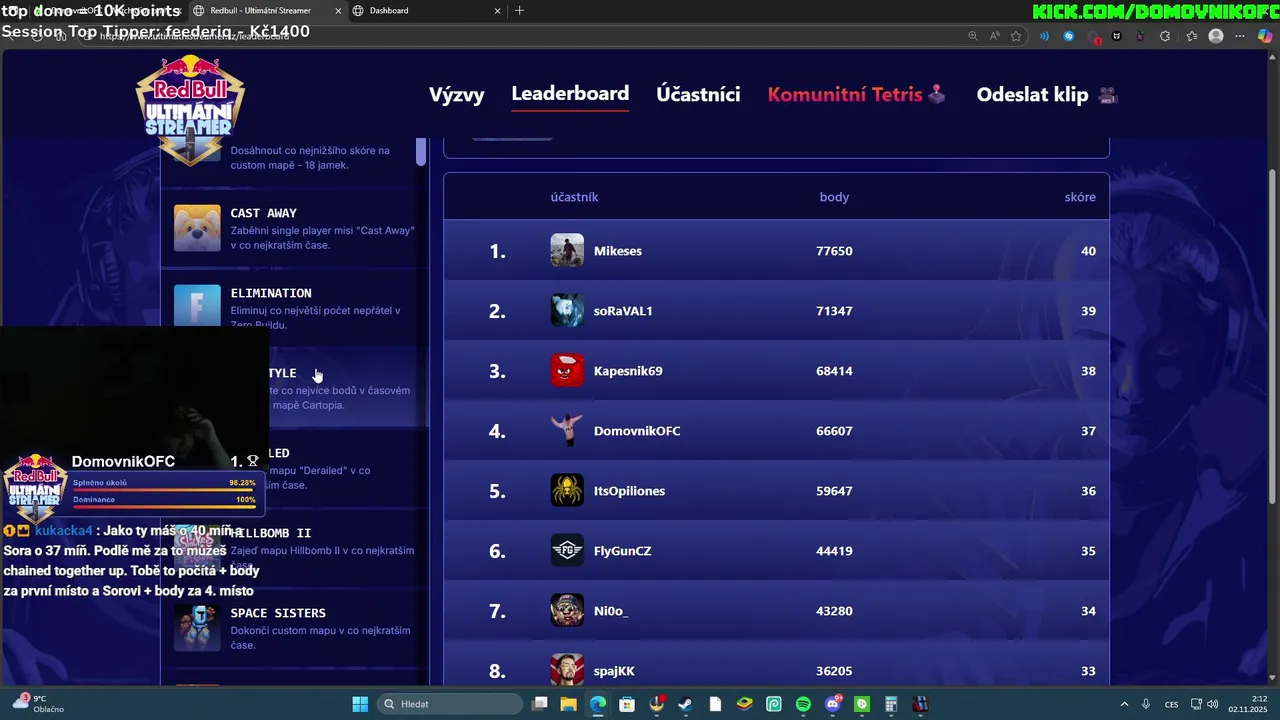Open Microsoft Store from the taskbar
Viewport: 1280px width, 720px height.
pyautogui.click(x=627, y=704)
